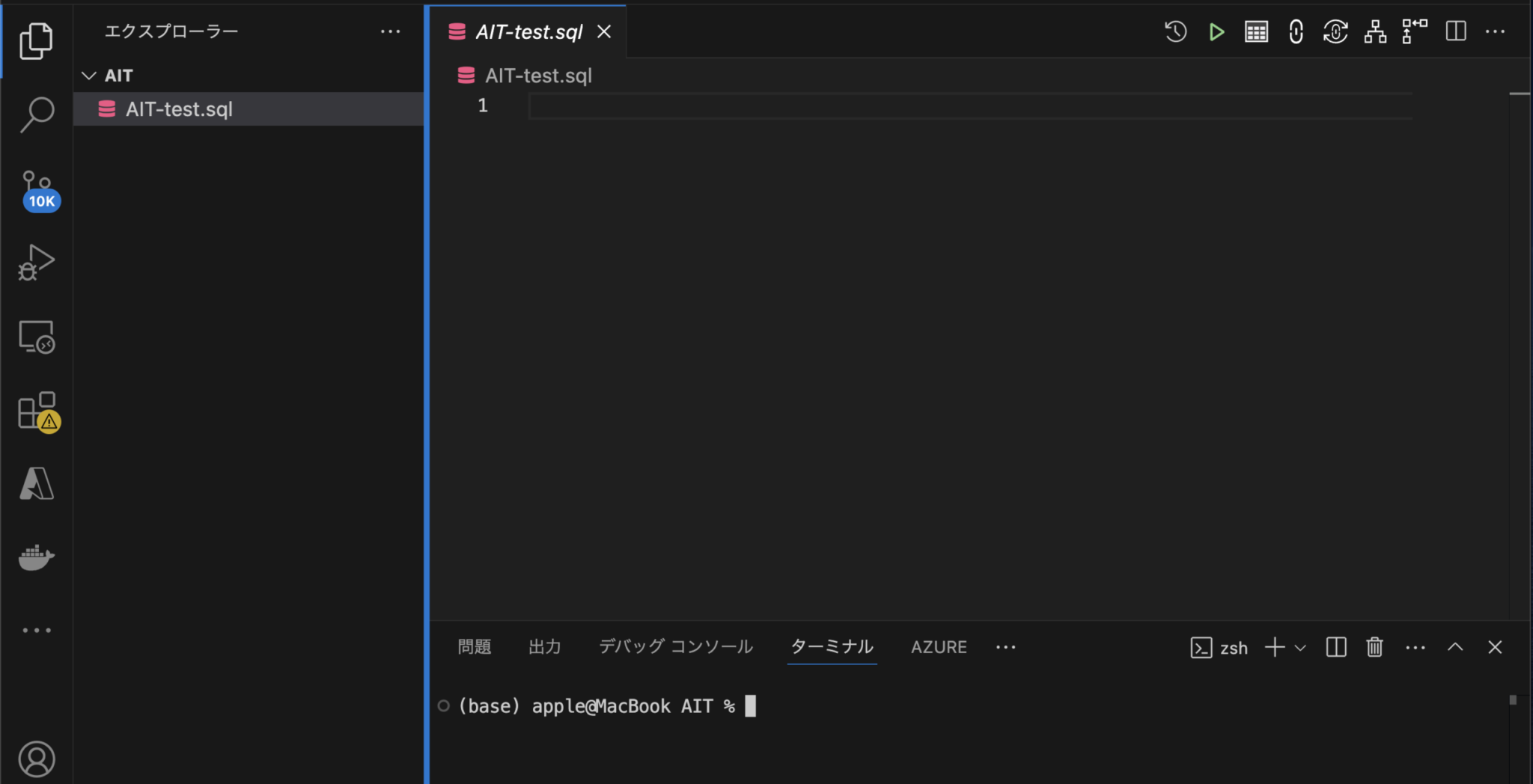Open the Run and Debug view

36,262
